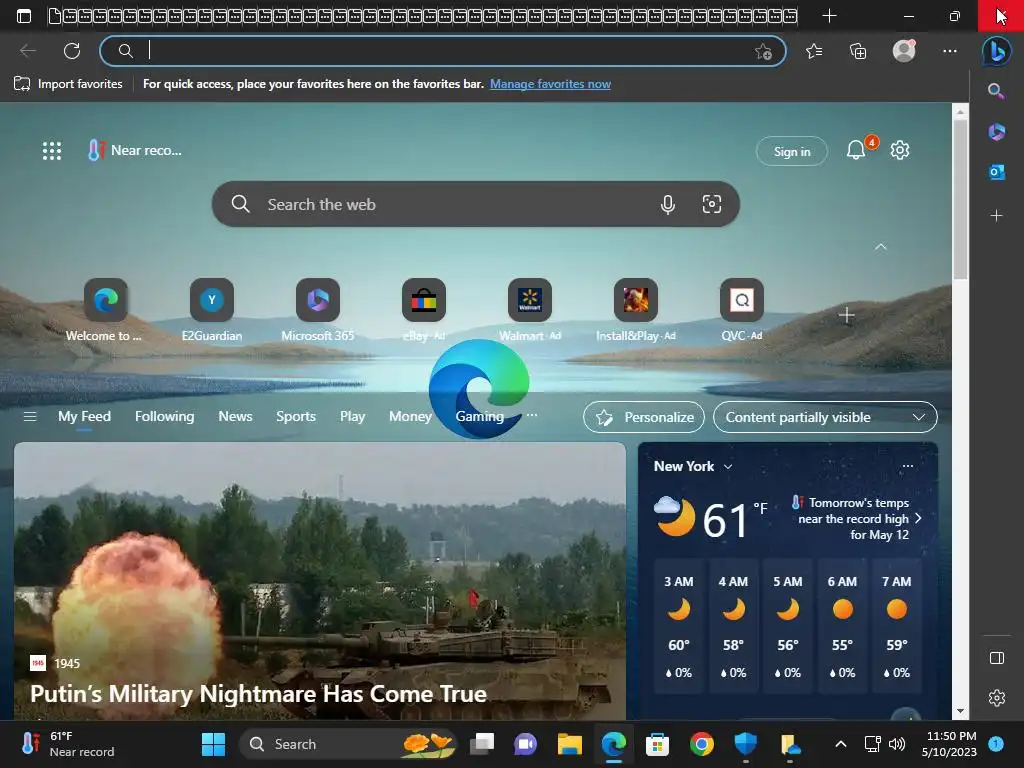Screen dimensions: 1024x768
Task: Open a new tab
Action: (829, 16)
